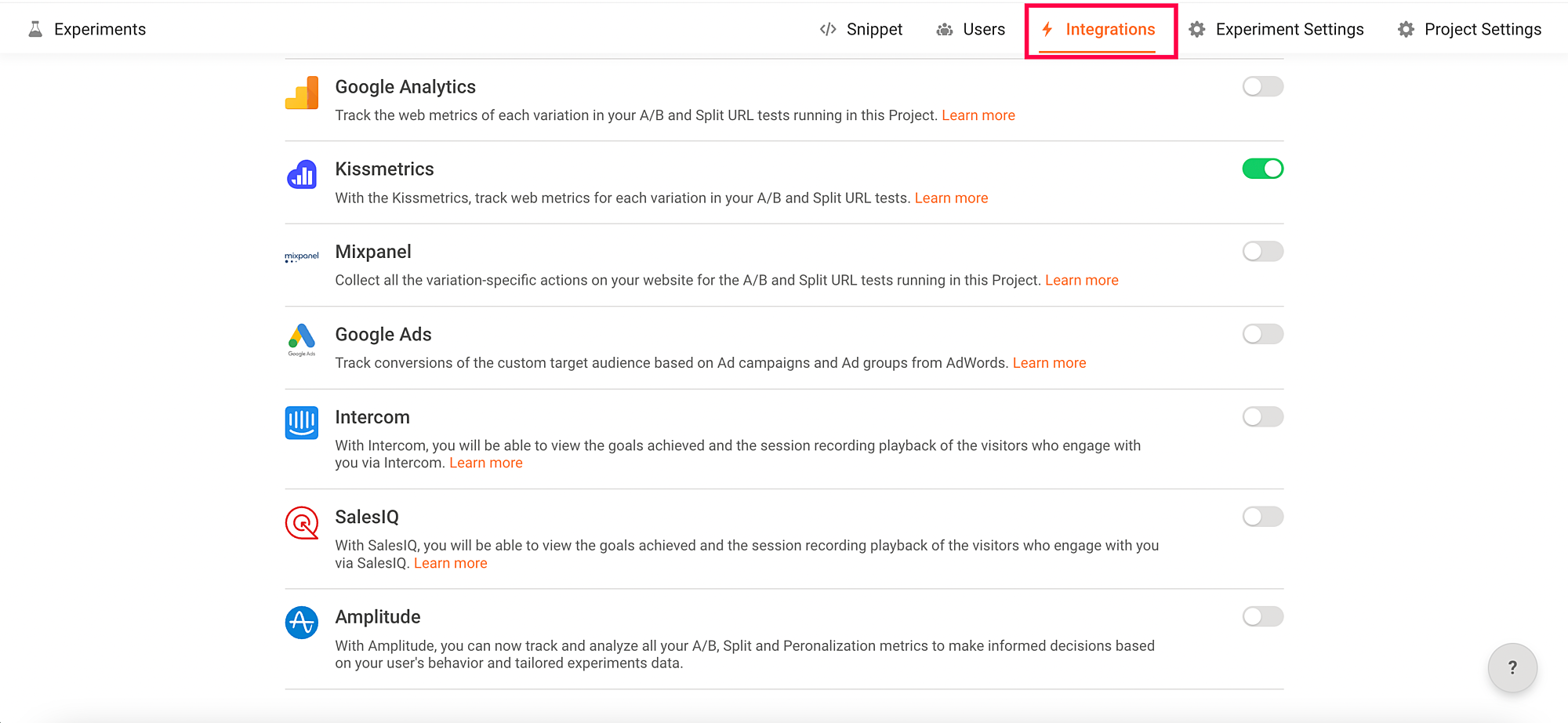Image resolution: width=1568 pixels, height=723 pixels.
Task: Follow the Google Ads Learn more link
Action: click(x=1049, y=363)
